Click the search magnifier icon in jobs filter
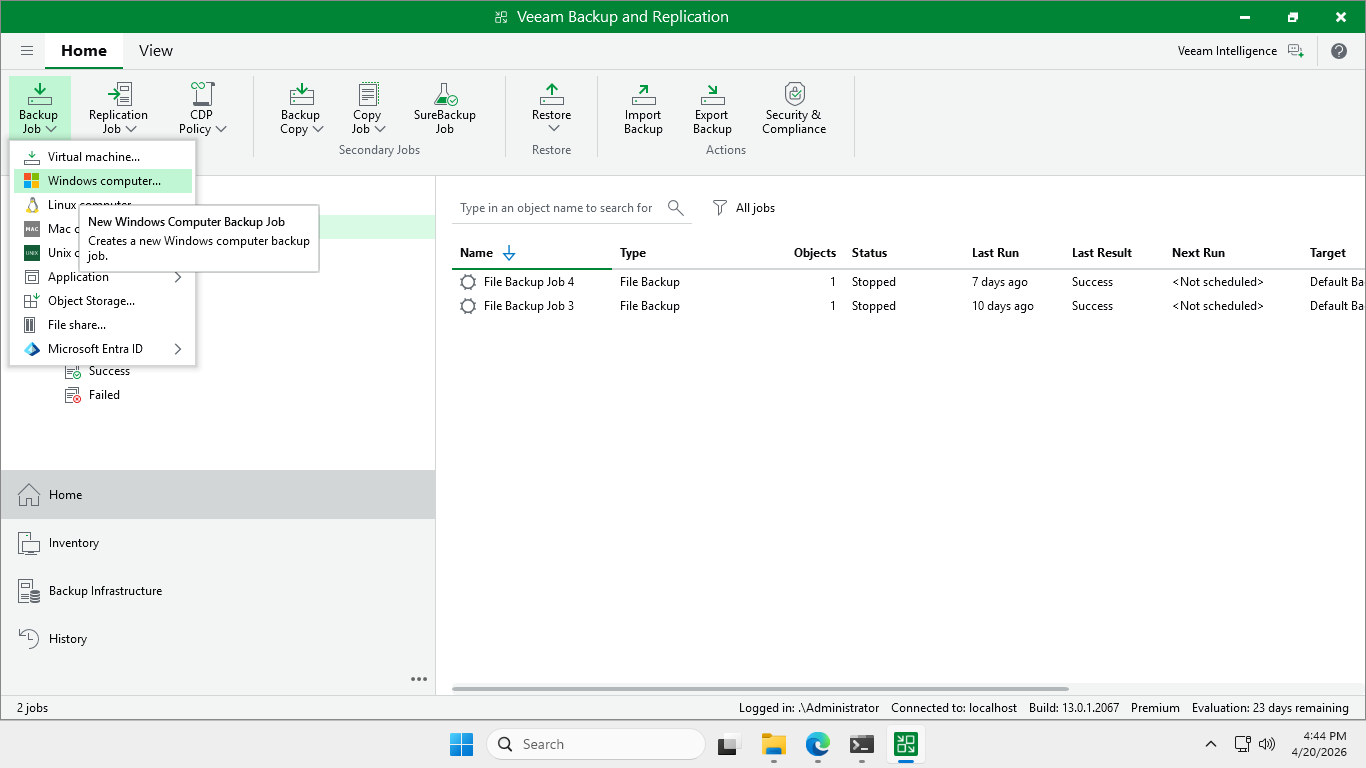The image size is (1366, 768). tap(676, 208)
